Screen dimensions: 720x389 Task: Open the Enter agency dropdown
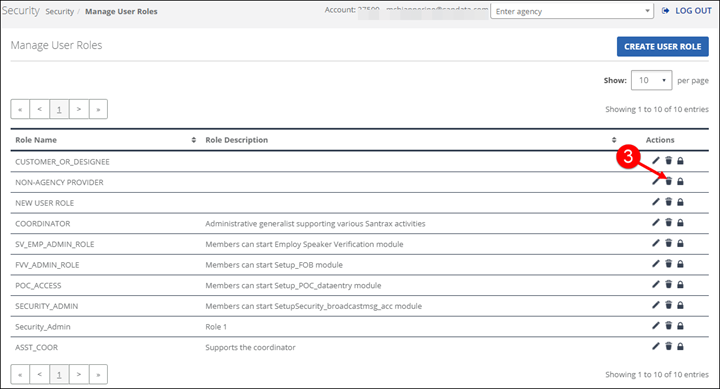click(x=572, y=11)
